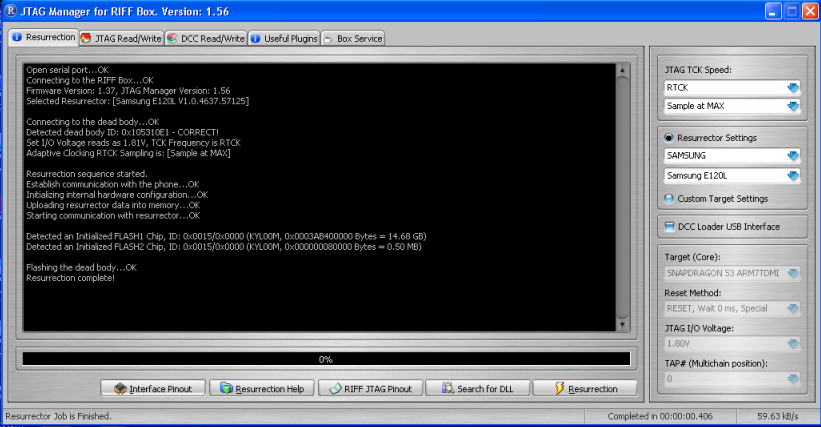The width and height of the screenshot is (821, 427).
Task: Select the Resurrector Settings radio button
Action: (x=669, y=138)
